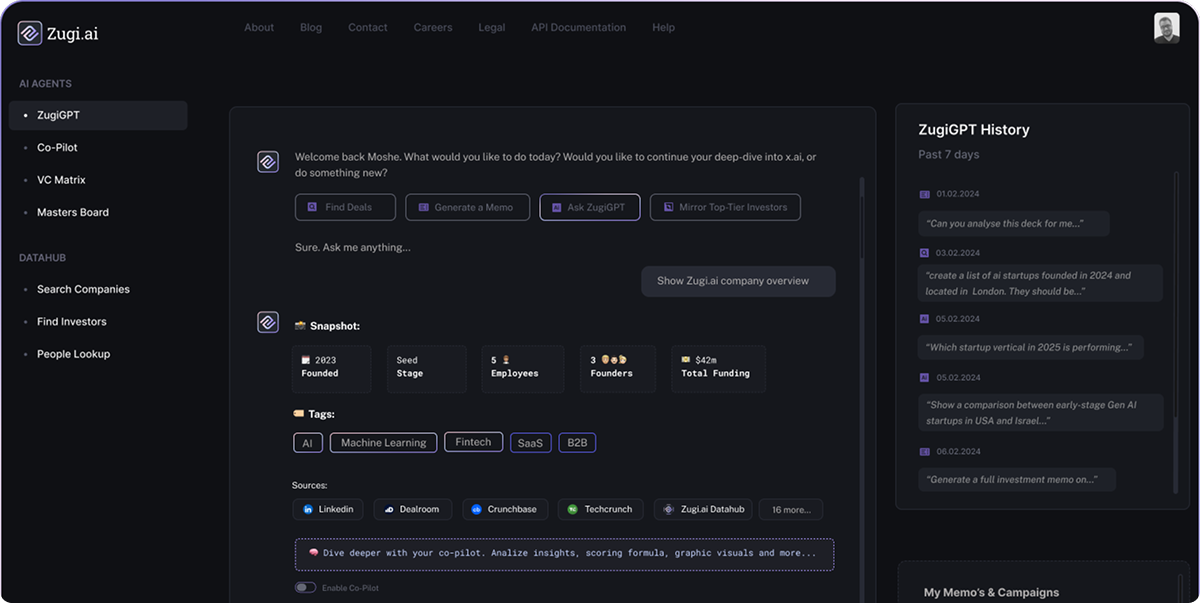Image resolution: width=1200 pixels, height=603 pixels.
Task: Click the mirror icon in Mirror Top-Tier Investors
Action: click(x=668, y=207)
